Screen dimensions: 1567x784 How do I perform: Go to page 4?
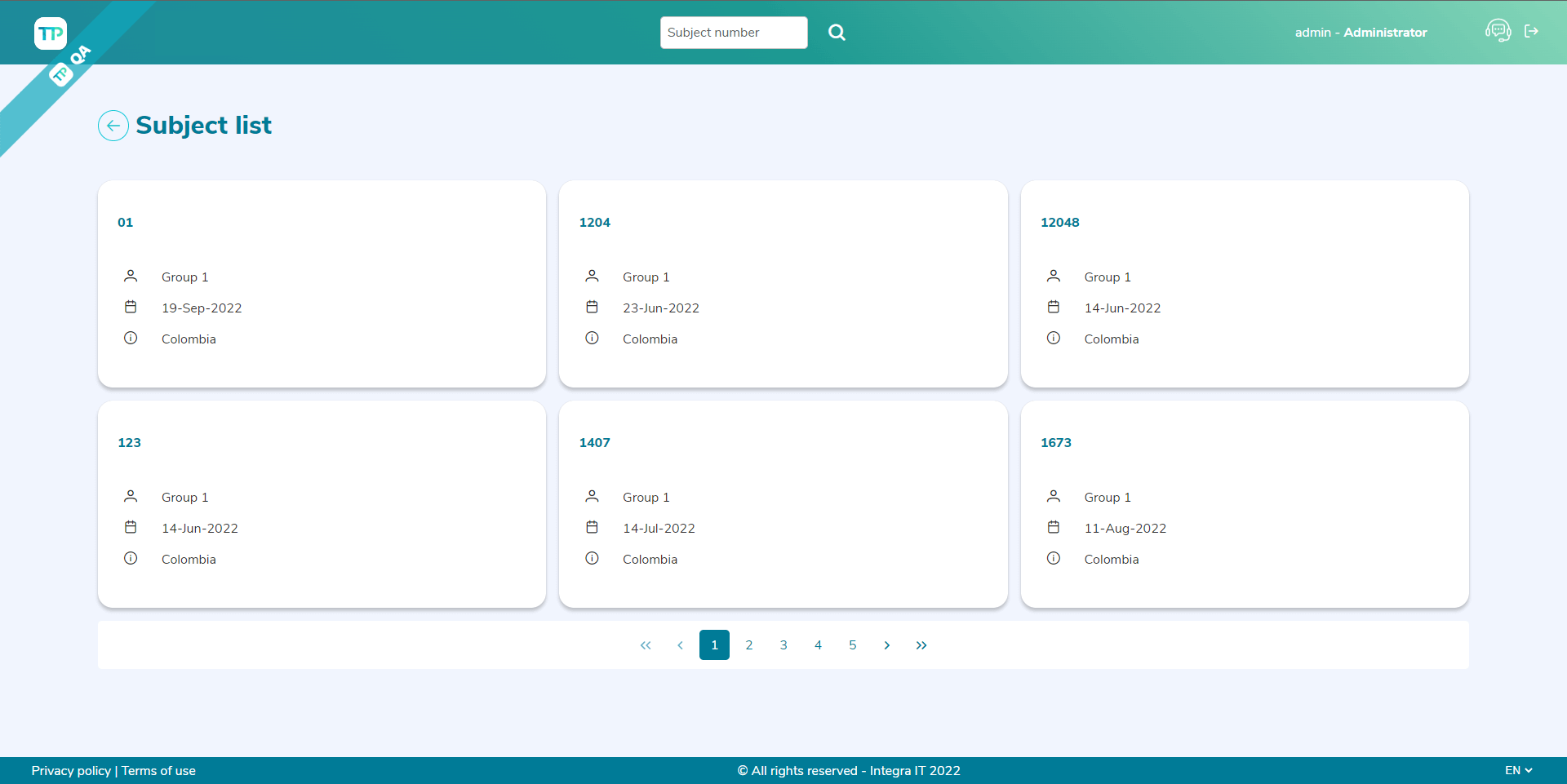tap(818, 645)
